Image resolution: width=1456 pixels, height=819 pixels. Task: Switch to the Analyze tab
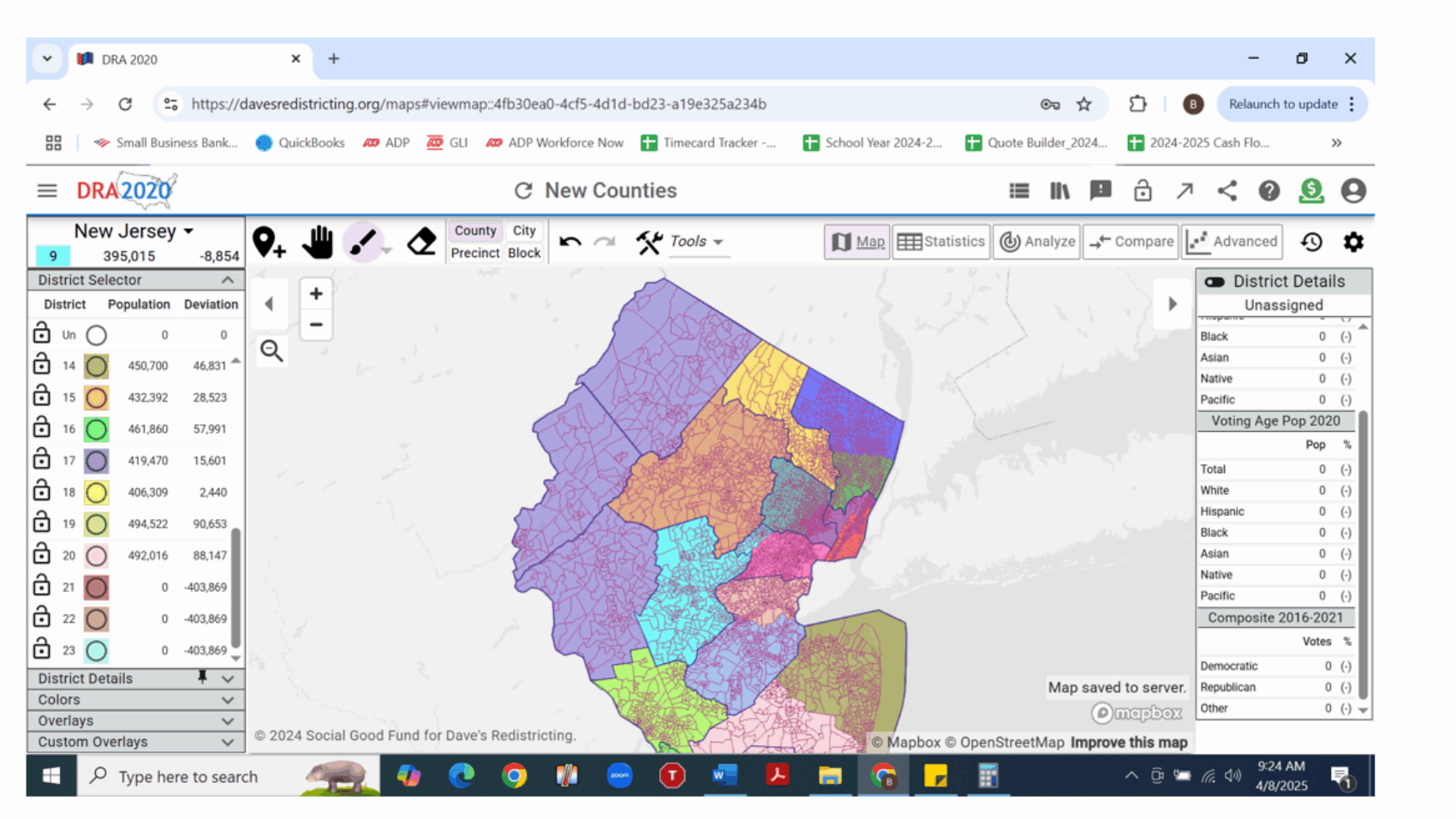(1037, 242)
